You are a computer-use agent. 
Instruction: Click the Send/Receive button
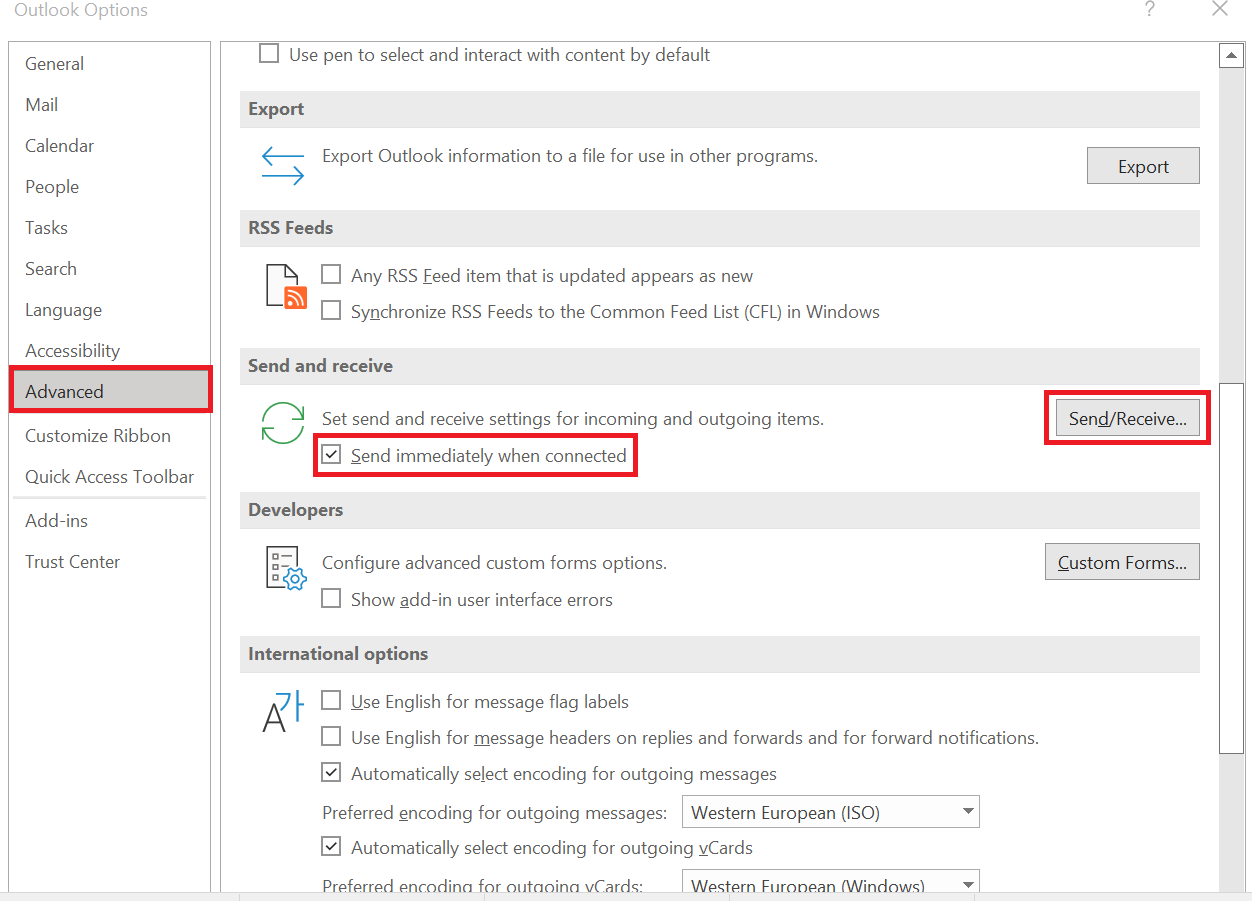pos(1127,418)
